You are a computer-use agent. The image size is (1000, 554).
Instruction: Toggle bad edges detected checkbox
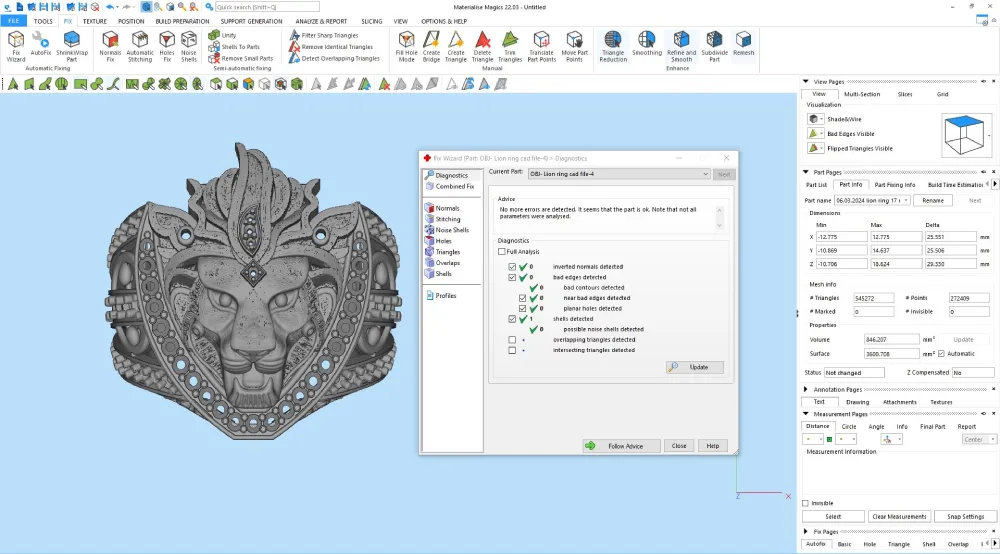(x=512, y=277)
